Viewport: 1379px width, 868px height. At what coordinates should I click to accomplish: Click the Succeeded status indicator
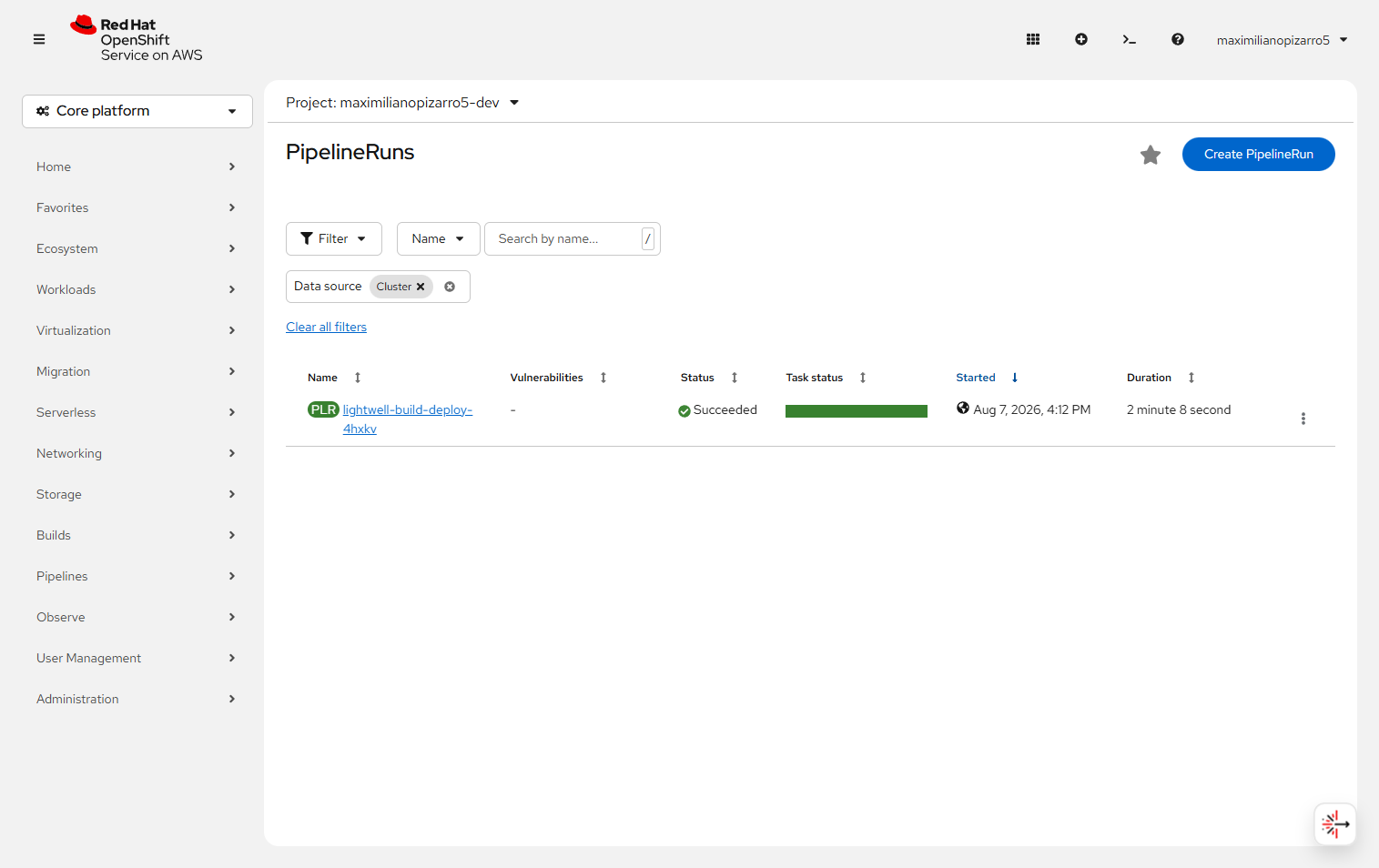[717, 410]
